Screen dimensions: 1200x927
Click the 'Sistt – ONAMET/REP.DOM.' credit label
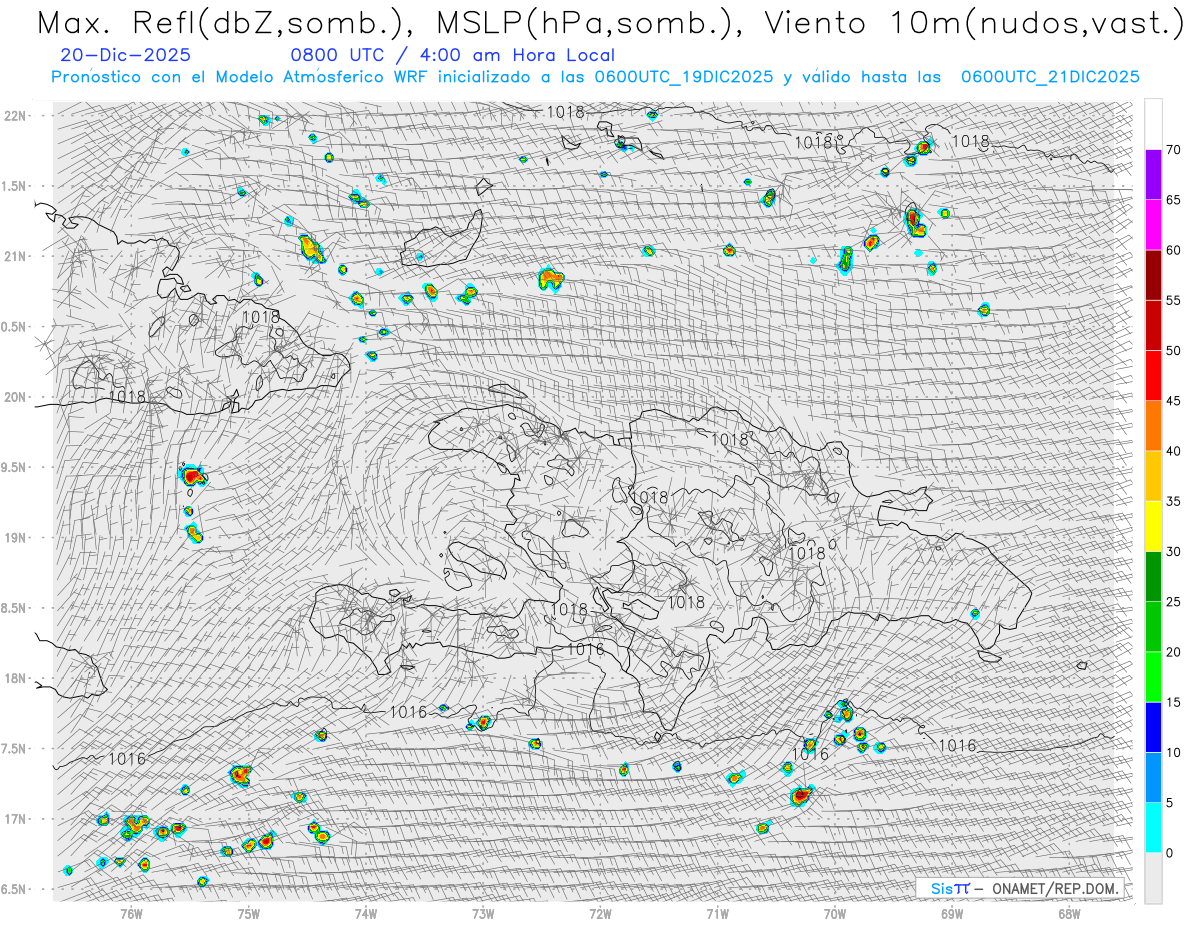[x=1024, y=888]
